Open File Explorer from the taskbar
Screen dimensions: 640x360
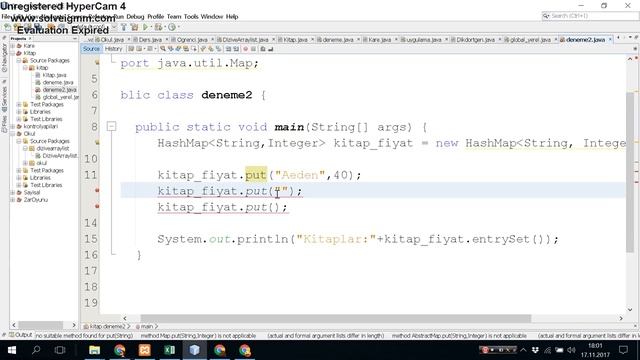tap(94, 350)
